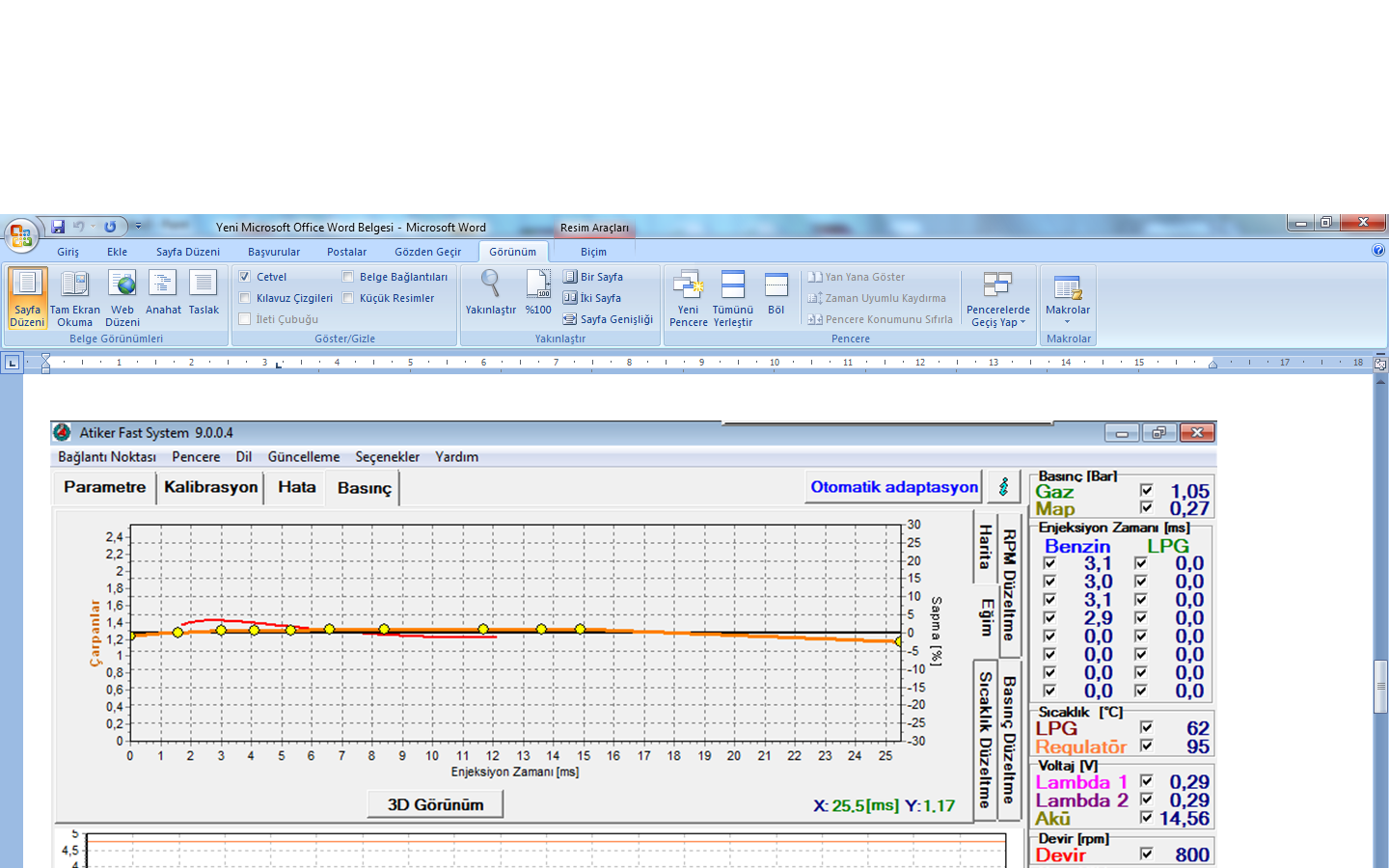
Task: Toggle the Gaz pressure checkbox
Action: coord(1146,491)
